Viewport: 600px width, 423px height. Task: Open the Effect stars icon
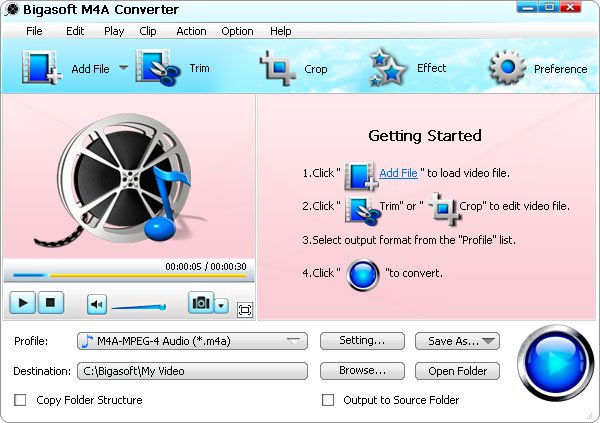pyautogui.click(x=387, y=68)
